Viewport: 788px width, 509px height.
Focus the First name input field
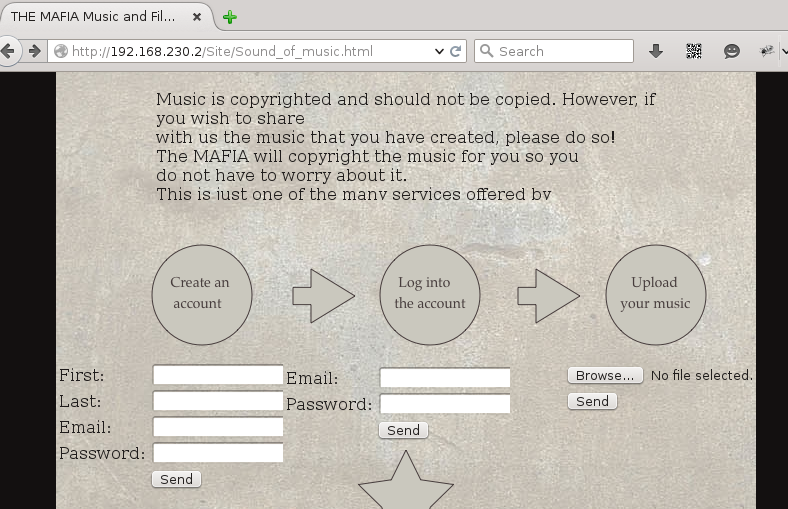pos(218,375)
